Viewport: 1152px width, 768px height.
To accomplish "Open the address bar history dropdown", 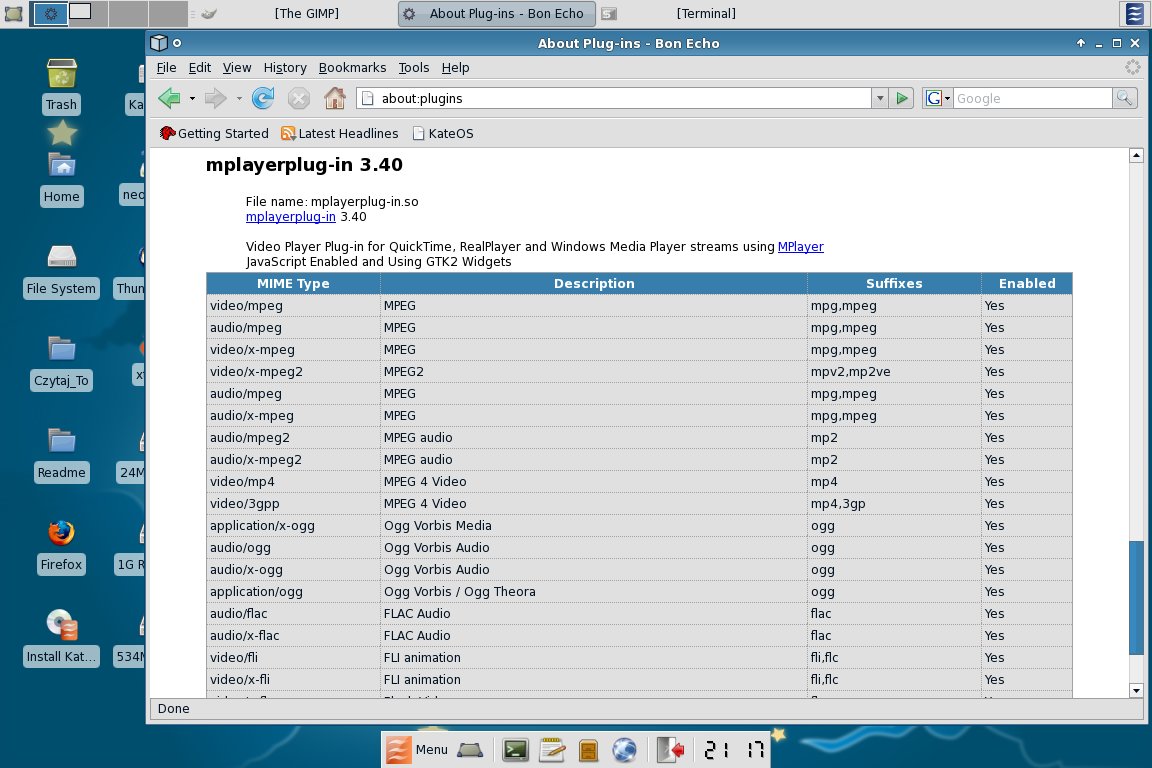I will coord(879,98).
